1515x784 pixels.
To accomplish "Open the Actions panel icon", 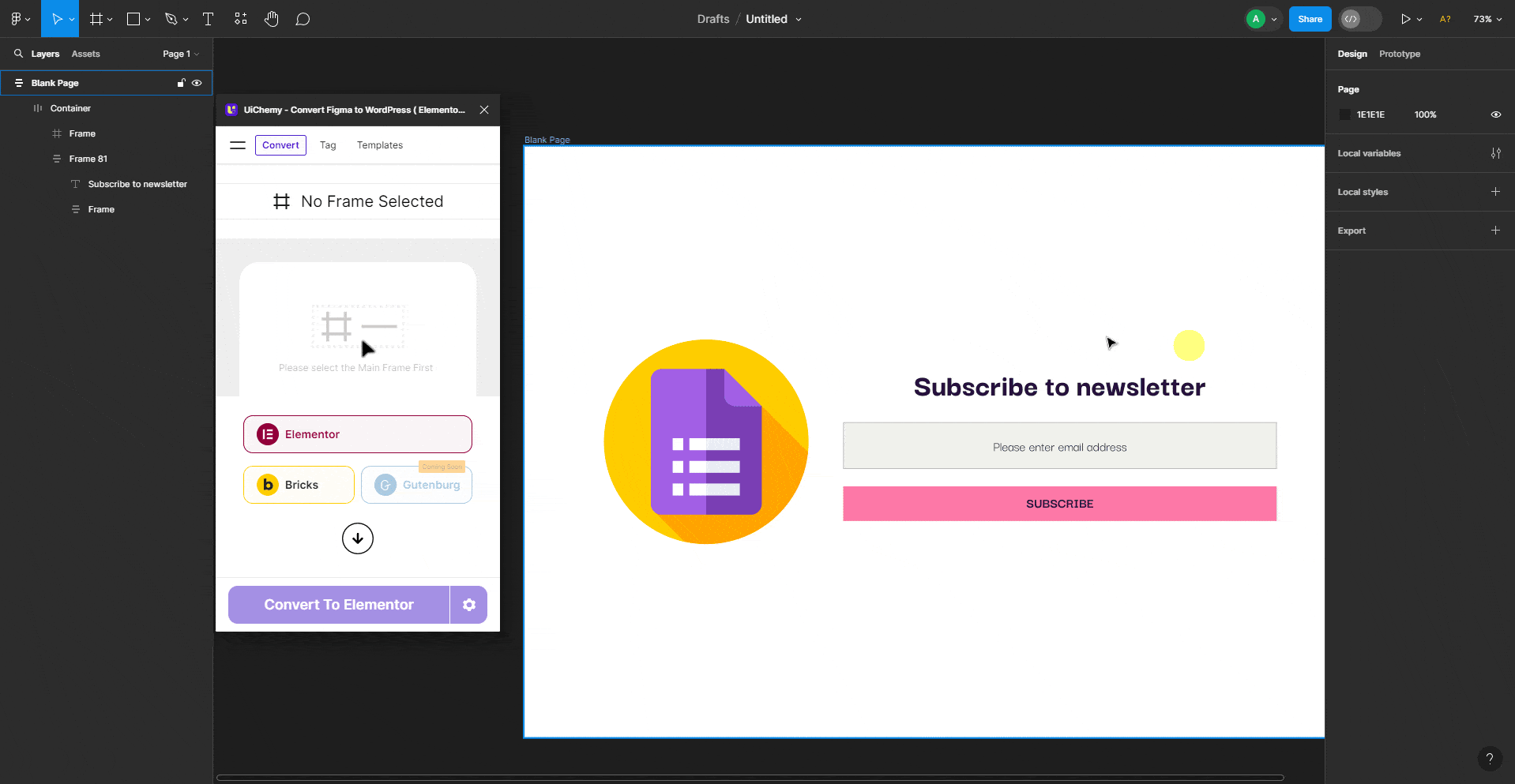I will pyautogui.click(x=240, y=18).
